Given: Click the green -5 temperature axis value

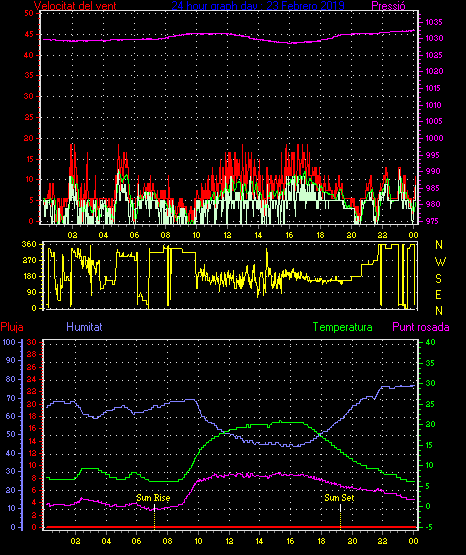Looking at the screenshot, I should pos(430,527).
